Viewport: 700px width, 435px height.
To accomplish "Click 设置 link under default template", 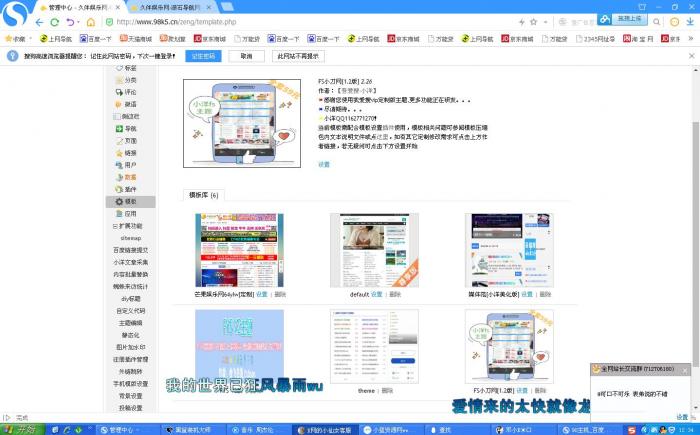I will (x=377, y=295).
